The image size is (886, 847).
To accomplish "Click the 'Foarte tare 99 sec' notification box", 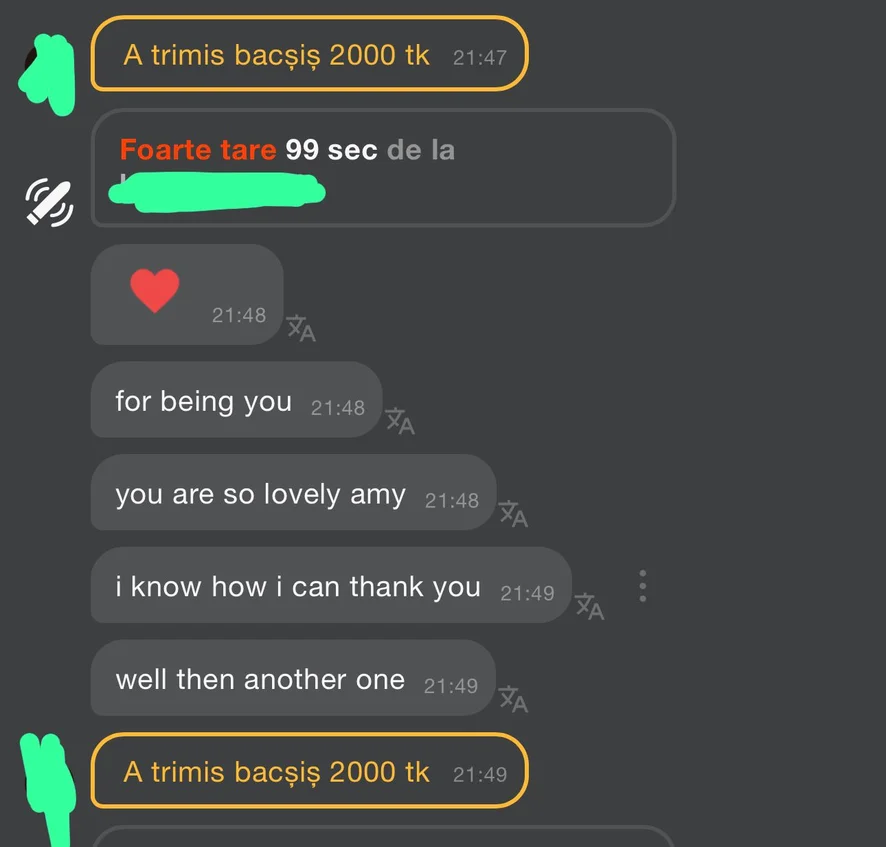I will [383, 167].
